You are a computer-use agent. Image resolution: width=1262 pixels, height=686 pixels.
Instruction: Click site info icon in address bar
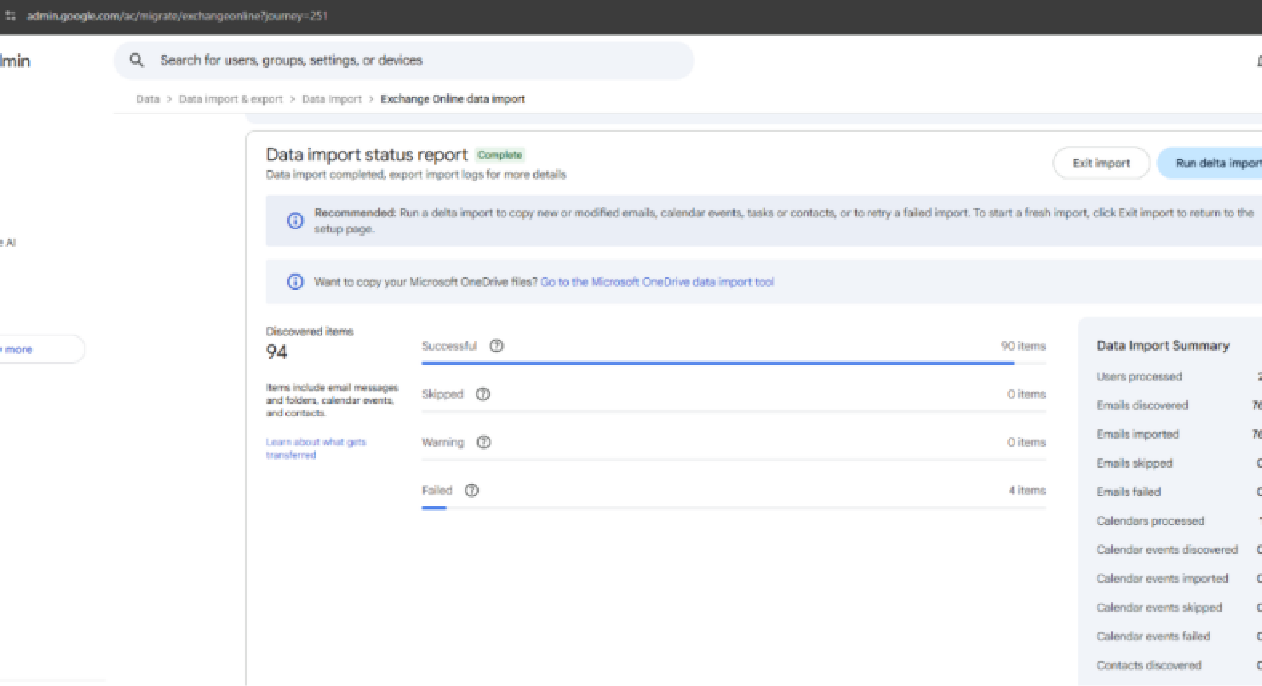11,17
